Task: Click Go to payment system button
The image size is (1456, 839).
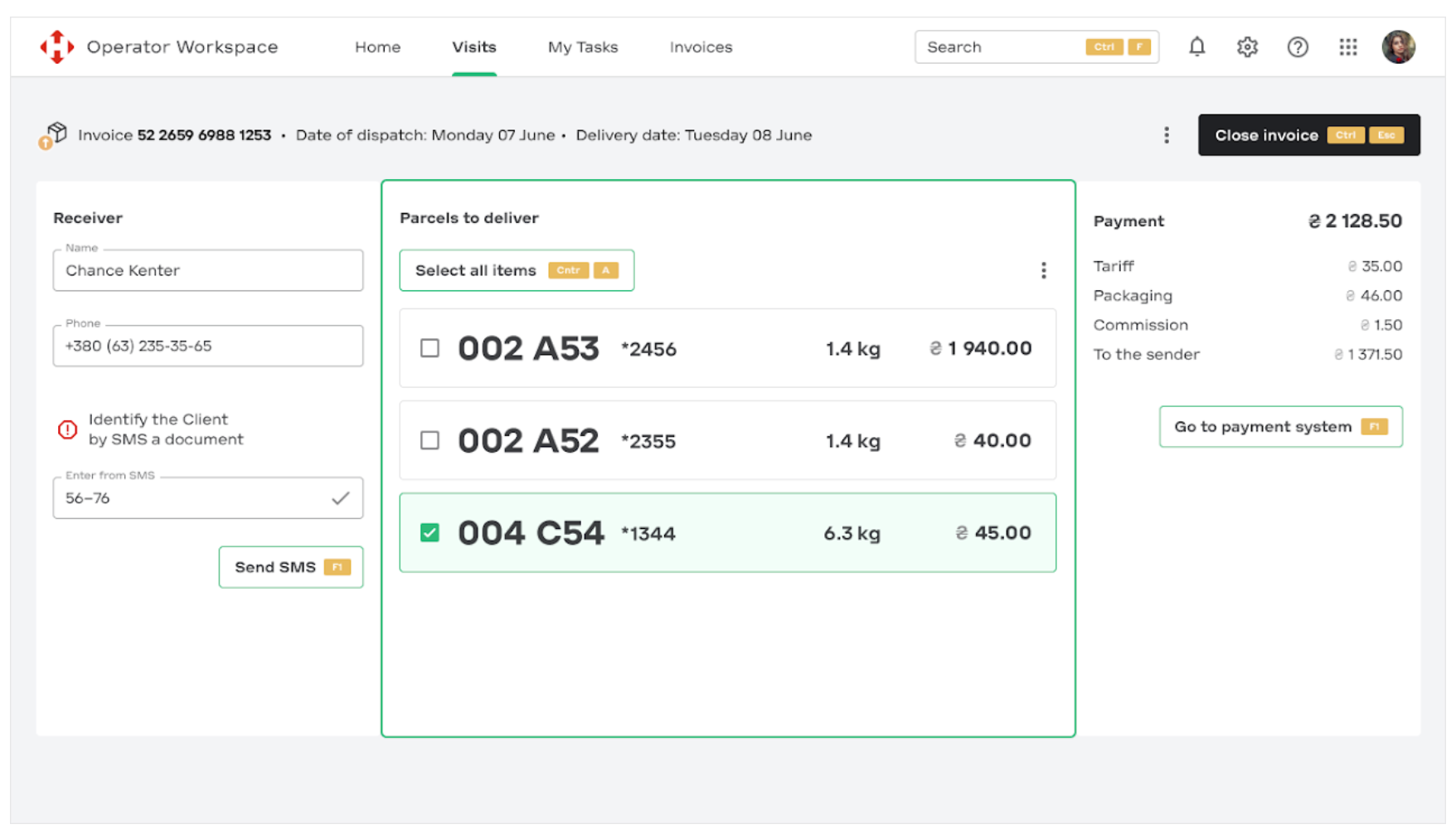Action: tap(1280, 427)
